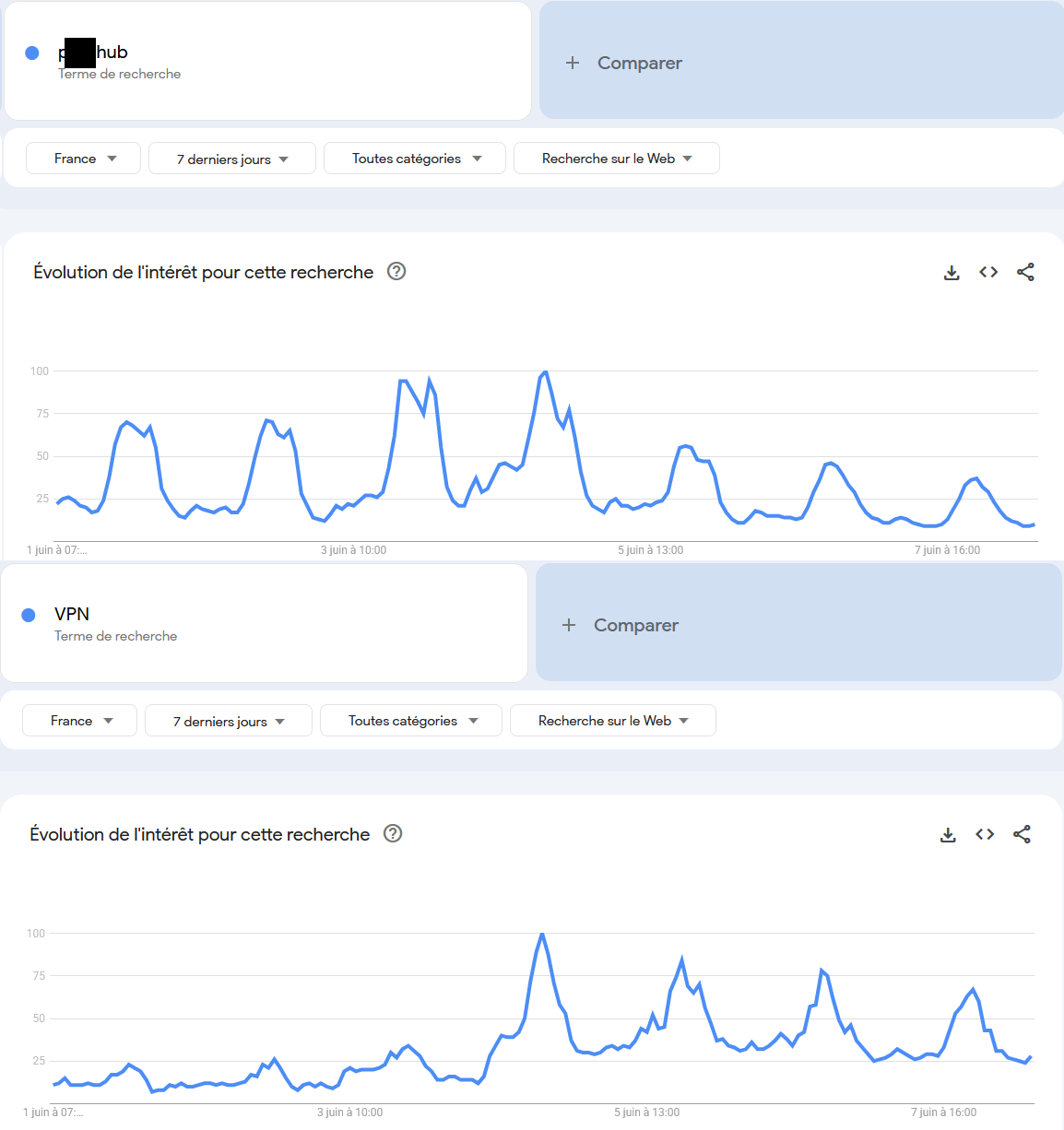Viewport: 1064px width, 1130px height.
Task: Share the VPN interest-over-time chart
Action: (1022, 834)
